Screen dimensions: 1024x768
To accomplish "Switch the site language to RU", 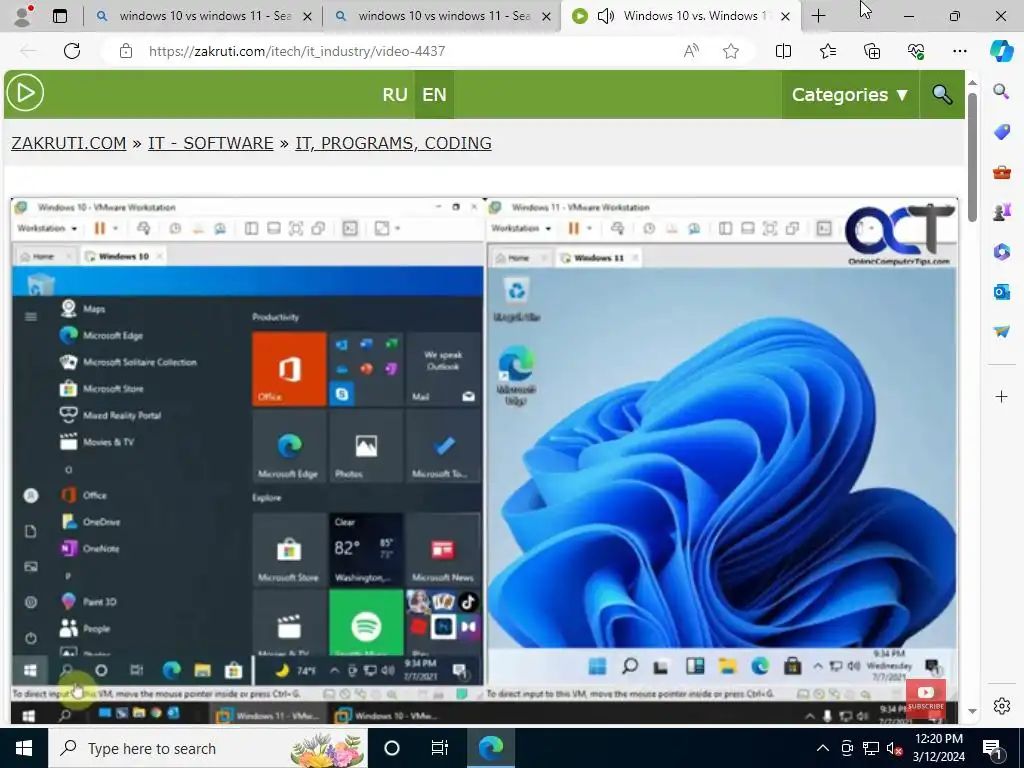I will [x=394, y=95].
